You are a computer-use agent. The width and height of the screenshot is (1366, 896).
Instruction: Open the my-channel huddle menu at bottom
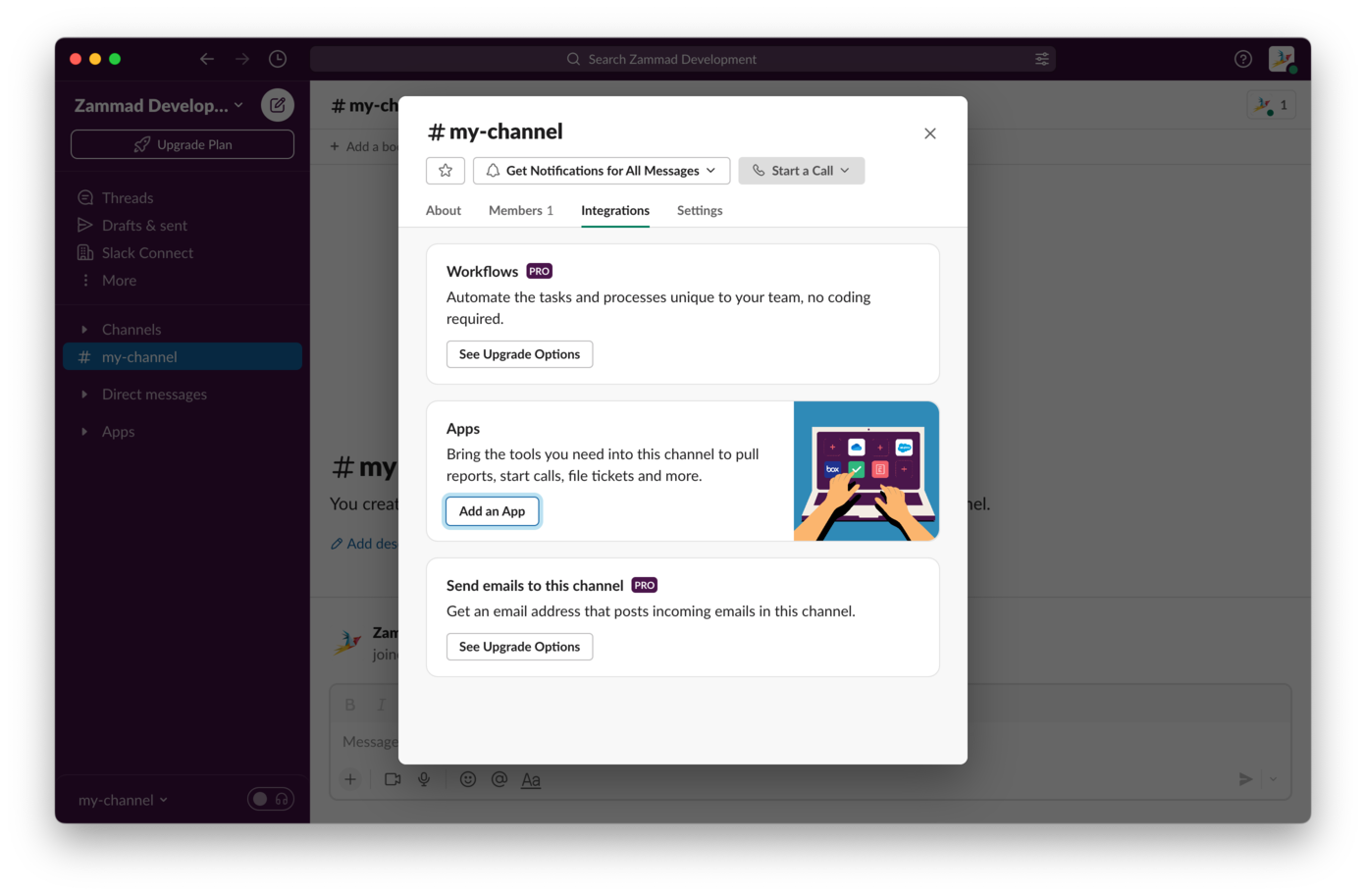click(x=124, y=800)
